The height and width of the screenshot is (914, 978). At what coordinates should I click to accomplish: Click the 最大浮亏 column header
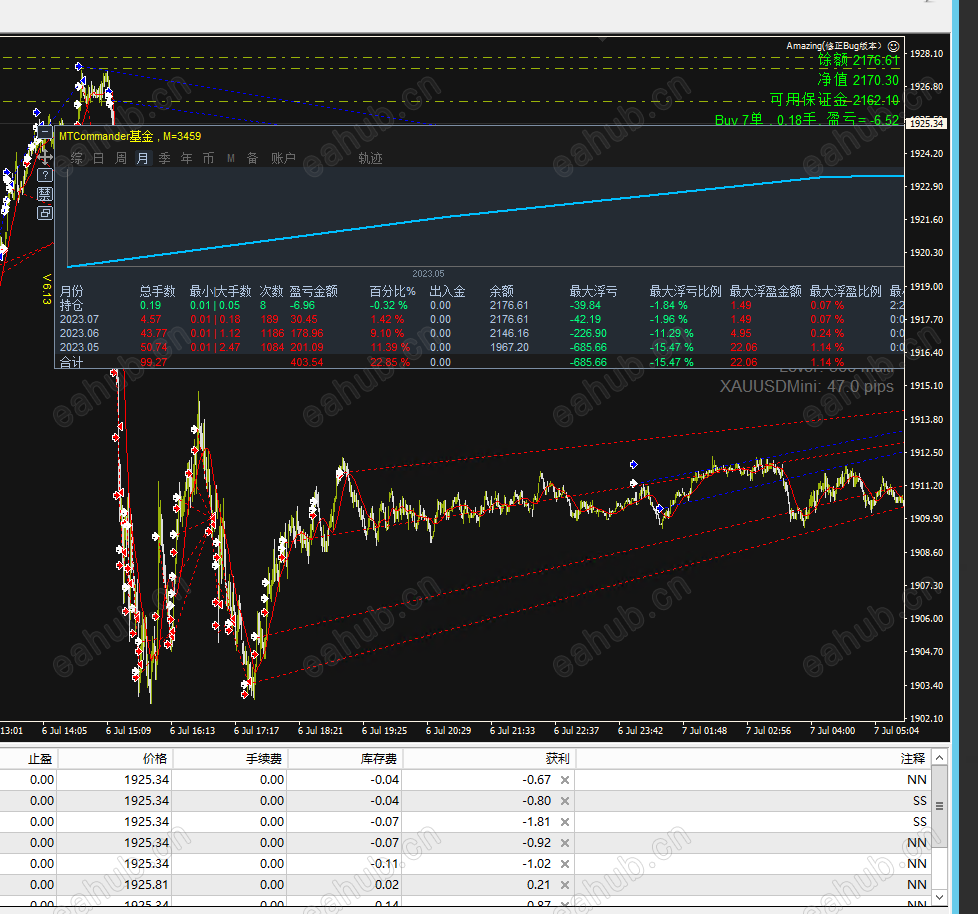click(x=593, y=291)
